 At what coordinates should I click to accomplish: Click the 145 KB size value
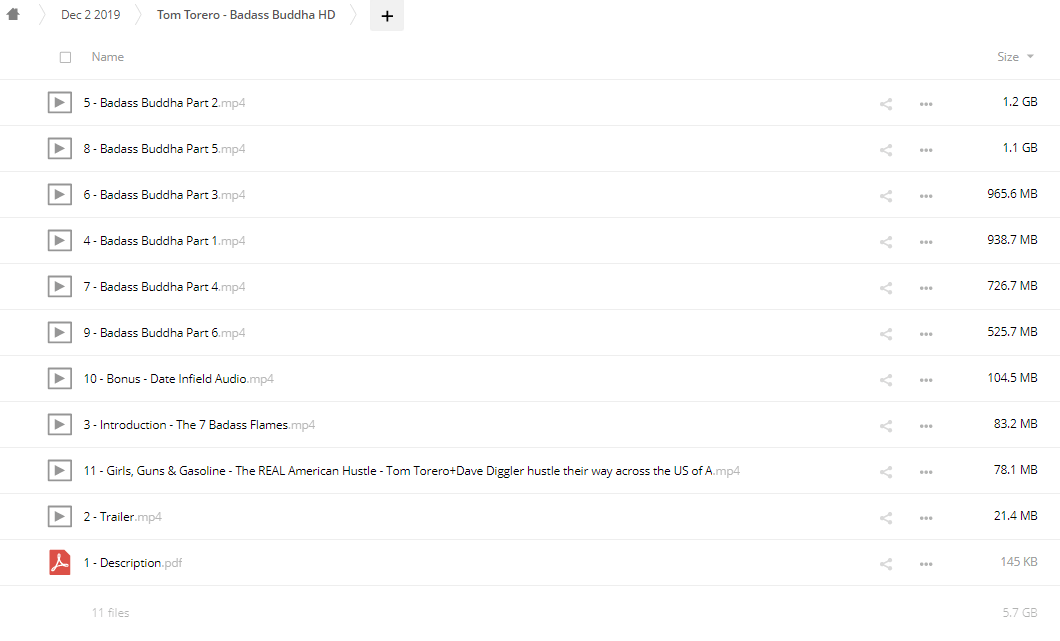pyautogui.click(x=1019, y=561)
